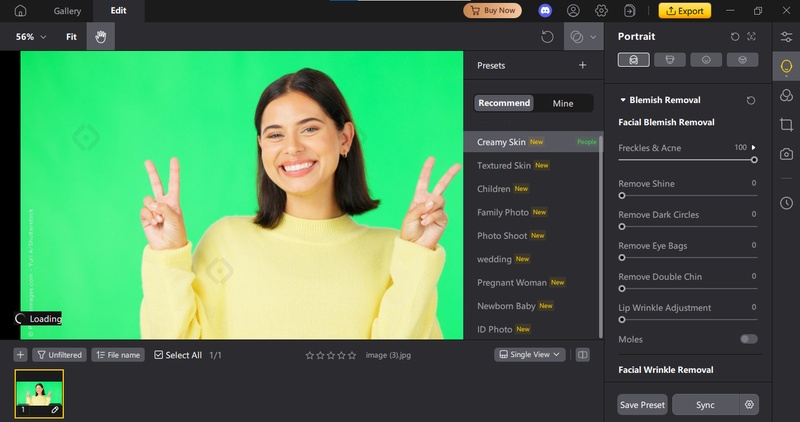Reset Blemish Removal settings
This screenshot has height=422, width=800.
(x=751, y=101)
